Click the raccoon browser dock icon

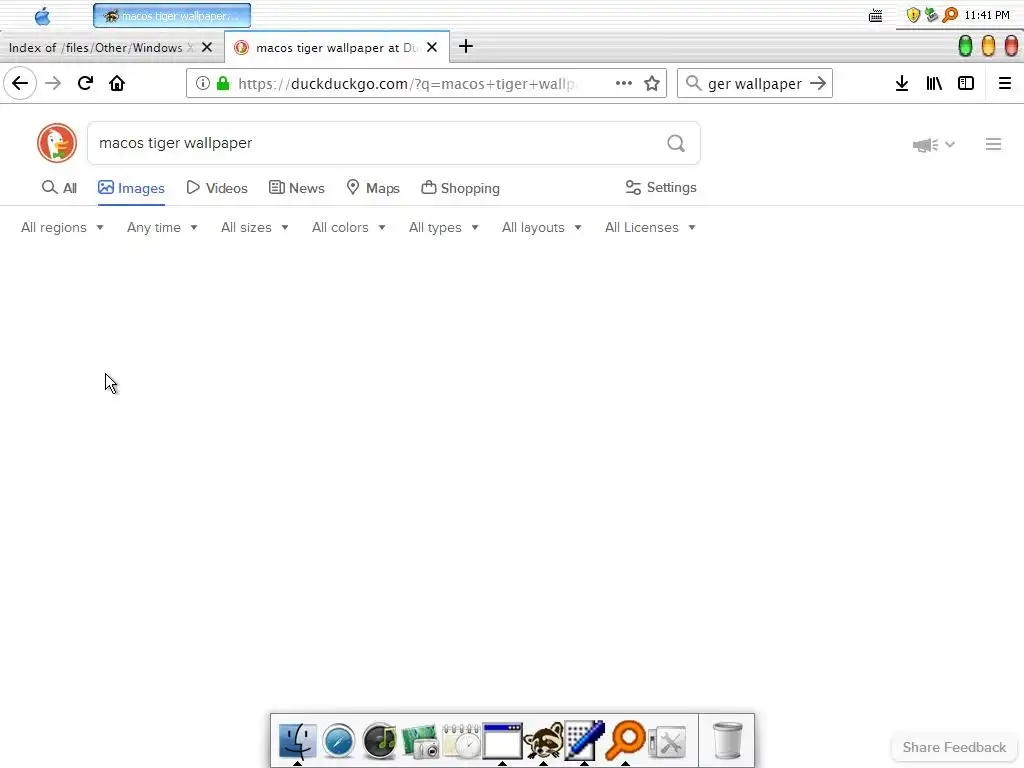click(x=543, y=741)
